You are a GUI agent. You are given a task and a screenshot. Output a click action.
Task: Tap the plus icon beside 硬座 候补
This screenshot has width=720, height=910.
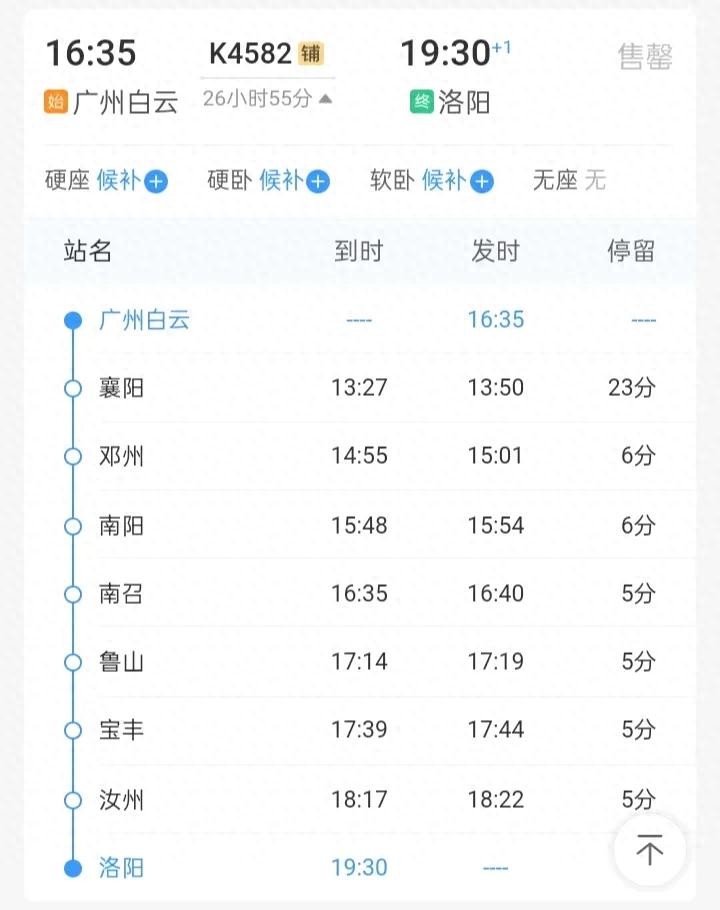pyautogui.click(x=156, y=182)
